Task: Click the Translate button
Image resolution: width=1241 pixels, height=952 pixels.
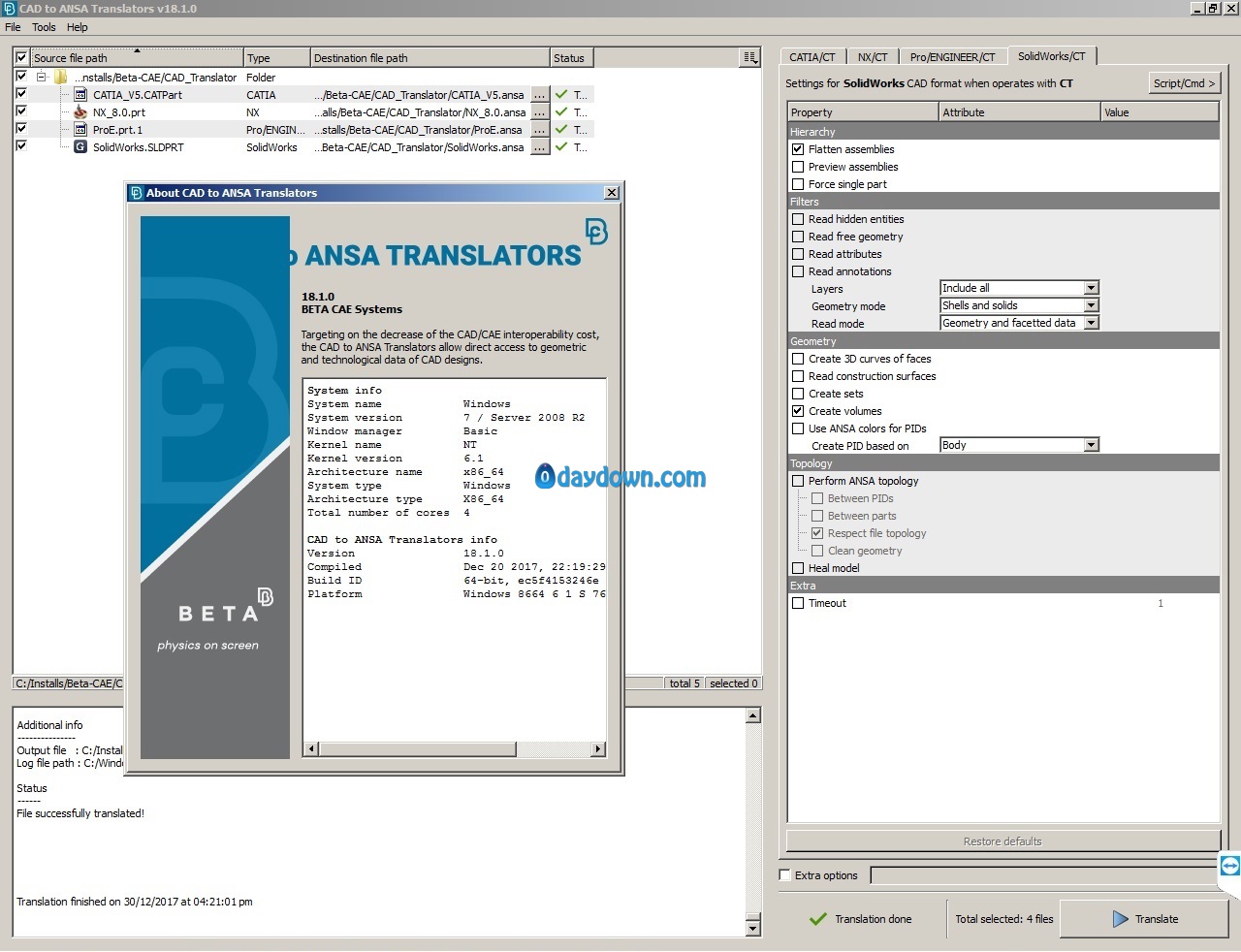Action: (1144, 919)
